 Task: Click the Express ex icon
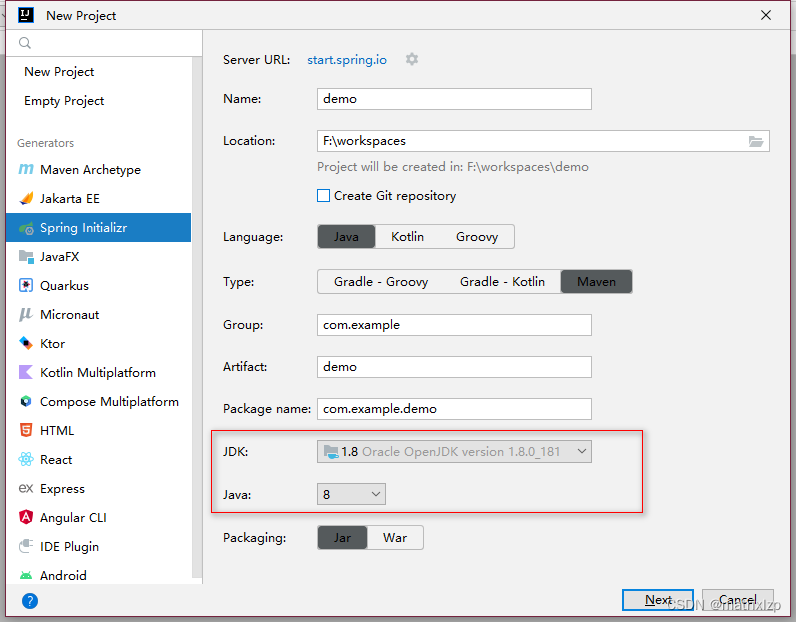(26, 488)
